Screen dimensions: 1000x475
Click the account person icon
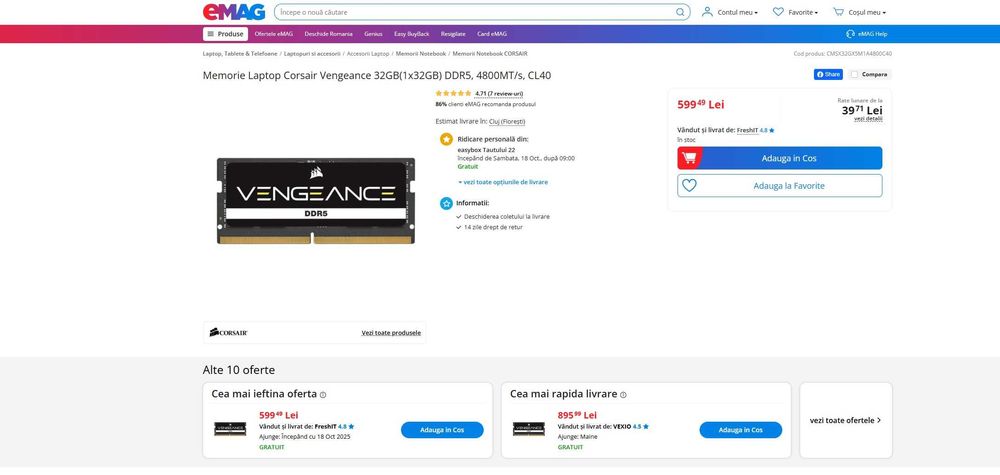pos(707,11)
